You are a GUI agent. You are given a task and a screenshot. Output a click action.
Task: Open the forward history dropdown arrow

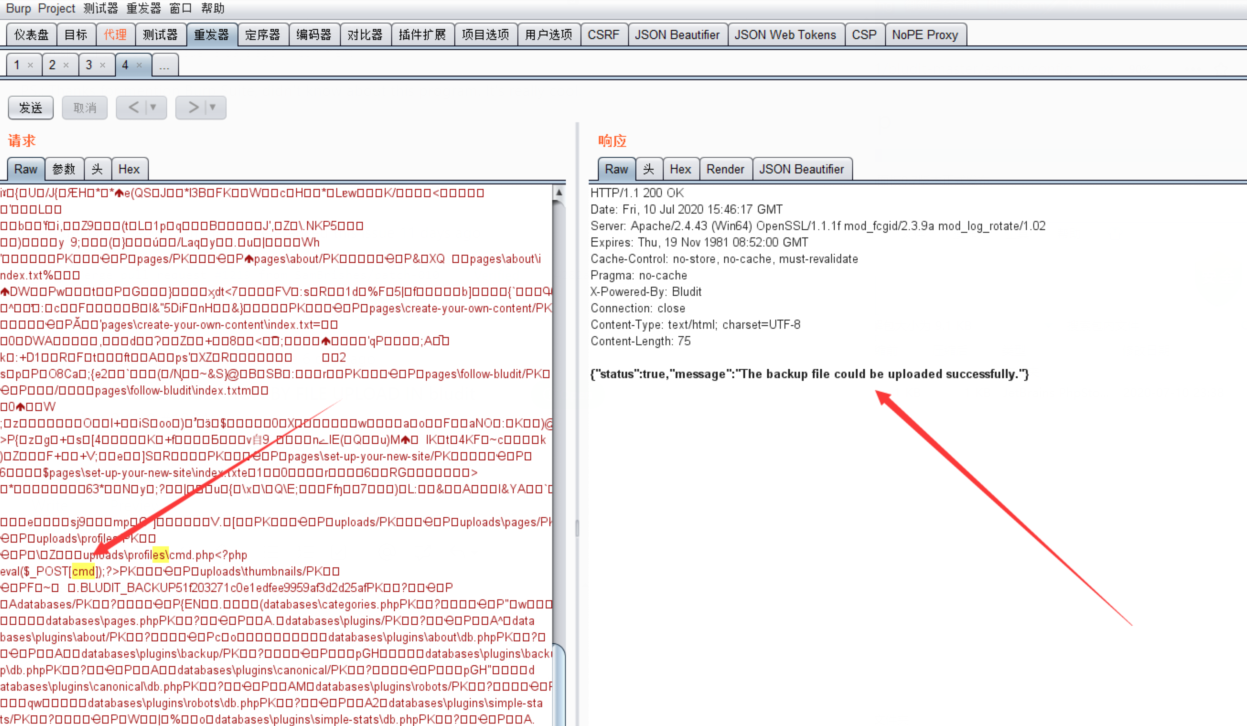pos(214,107)
